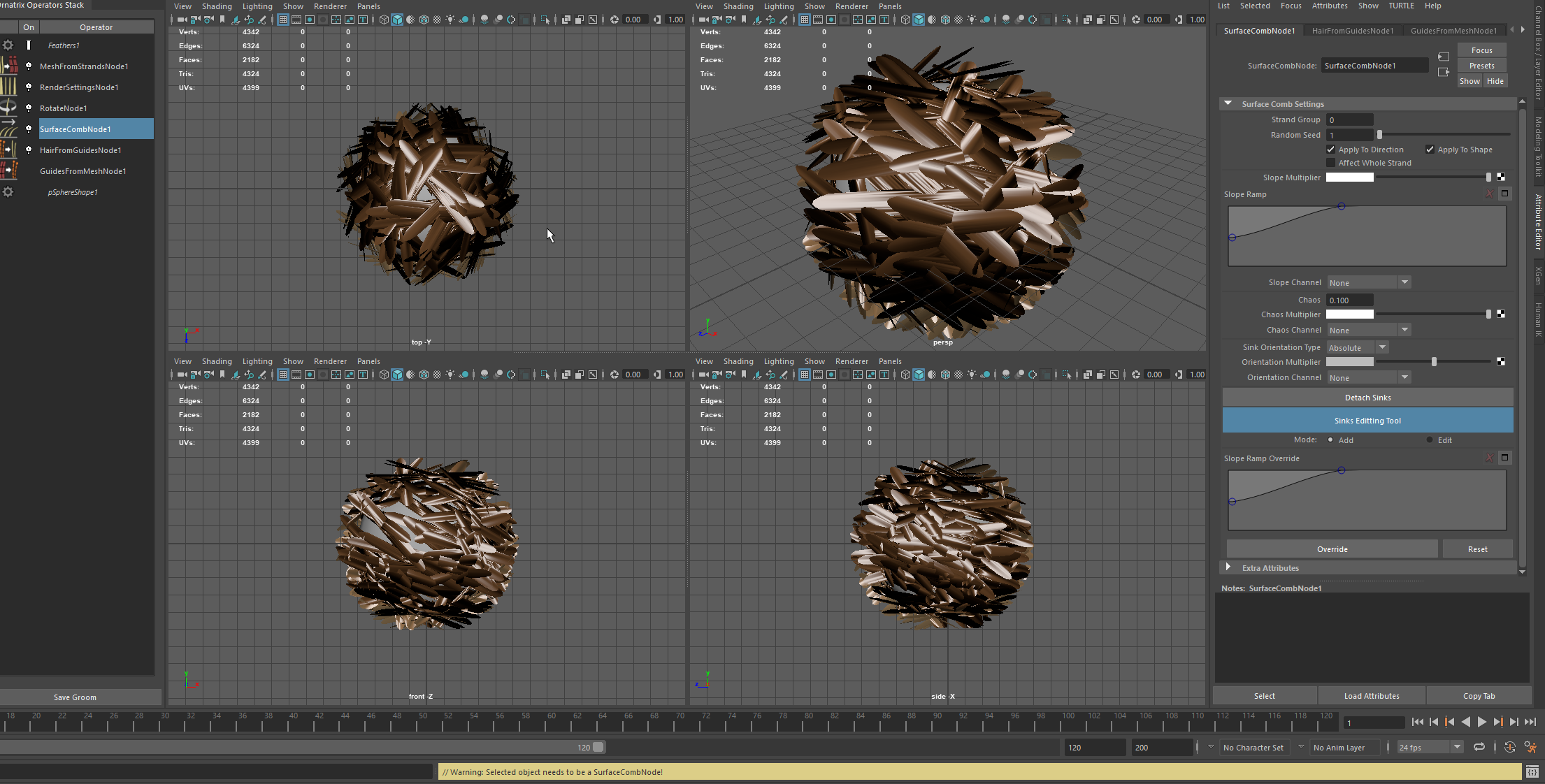1545x784 pixels.
Task: Adjust the Random Seed slider
Action: coord(1379,135)
